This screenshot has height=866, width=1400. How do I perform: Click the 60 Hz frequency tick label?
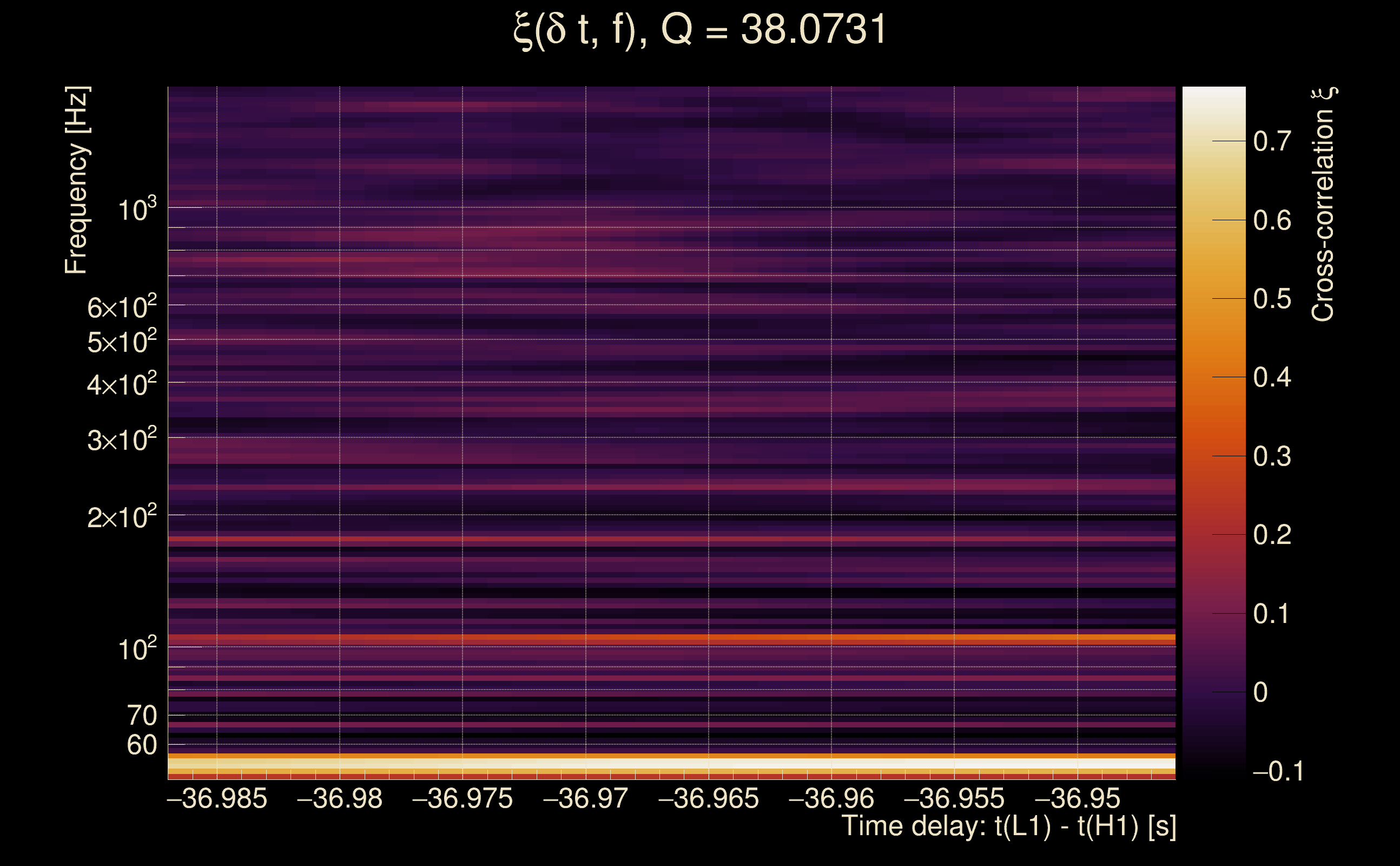(141, 745)
